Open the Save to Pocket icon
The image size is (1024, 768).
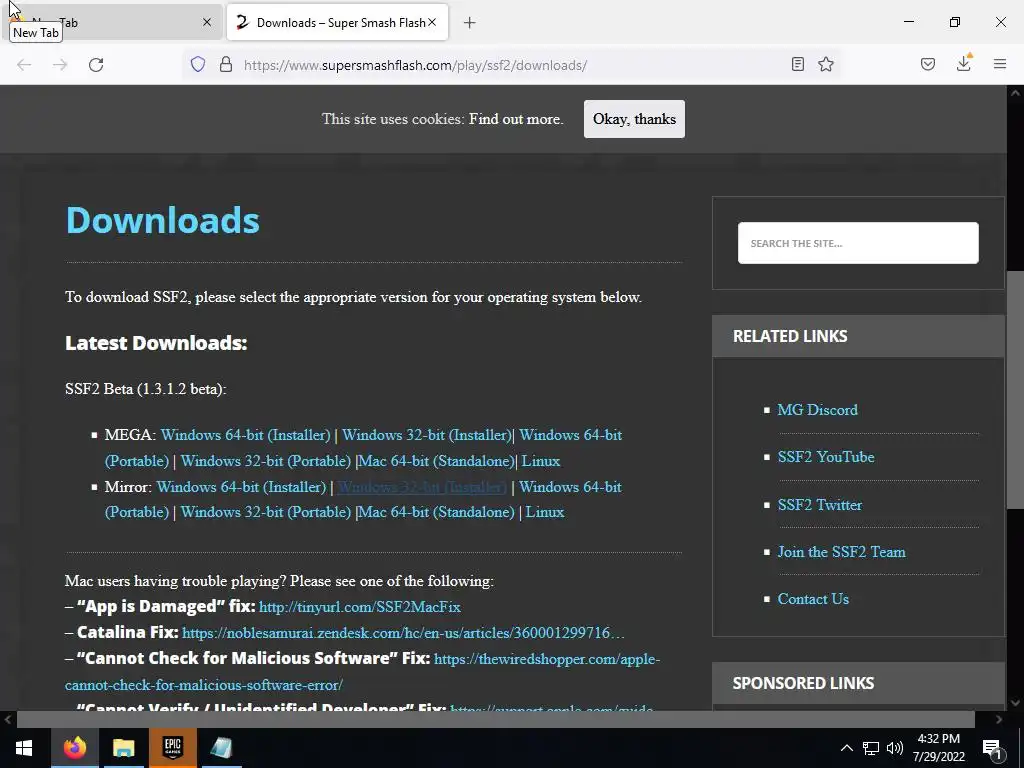pos(928,64)
